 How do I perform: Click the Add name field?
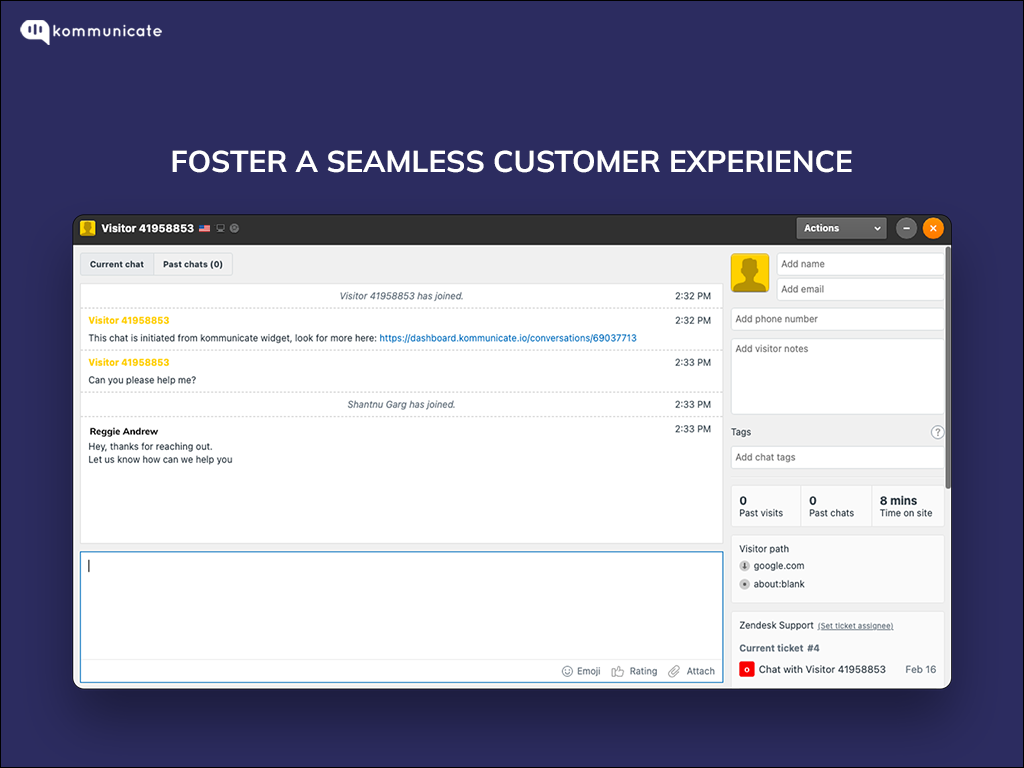point(860,264)
